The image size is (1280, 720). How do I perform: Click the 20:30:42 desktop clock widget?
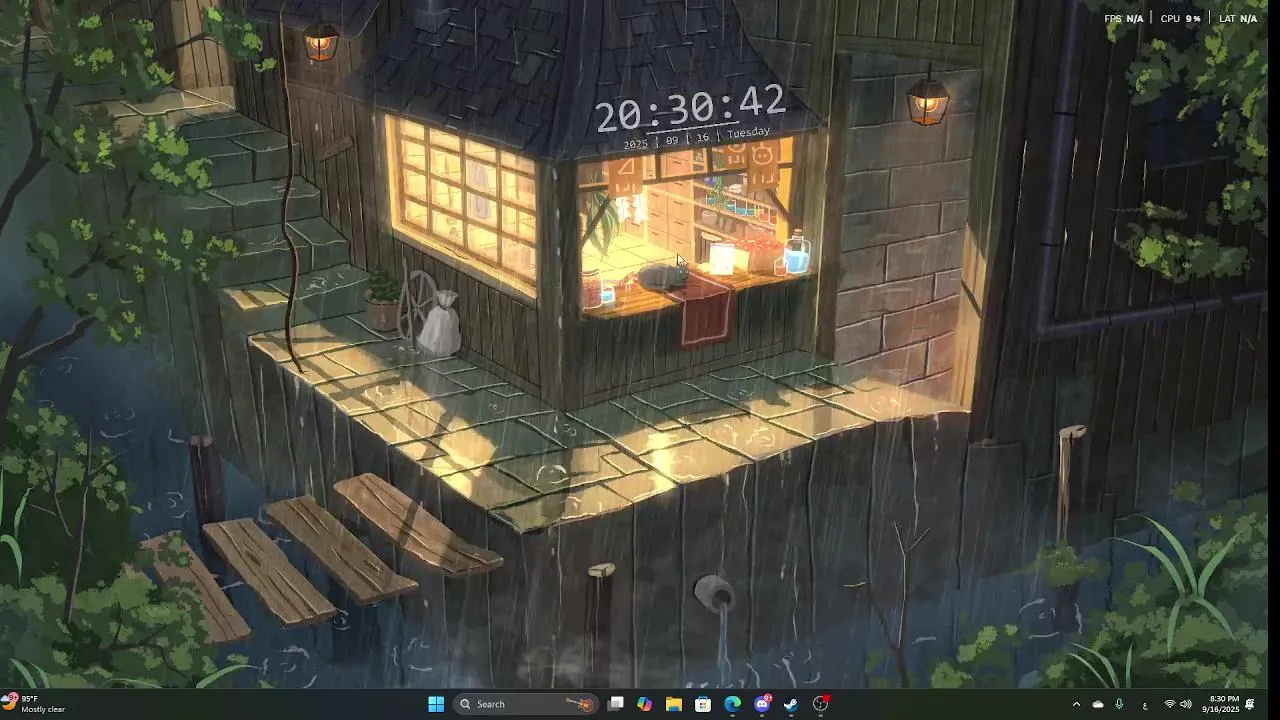pos(691,107)
